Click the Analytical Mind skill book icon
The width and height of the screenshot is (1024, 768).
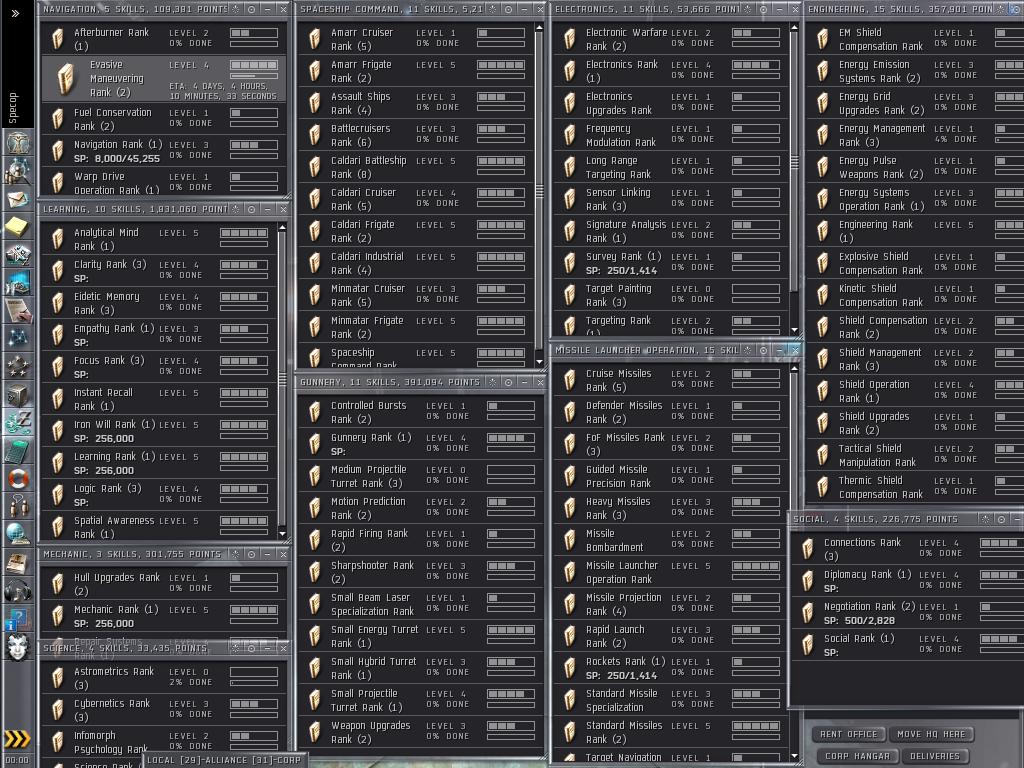[58, 239]
